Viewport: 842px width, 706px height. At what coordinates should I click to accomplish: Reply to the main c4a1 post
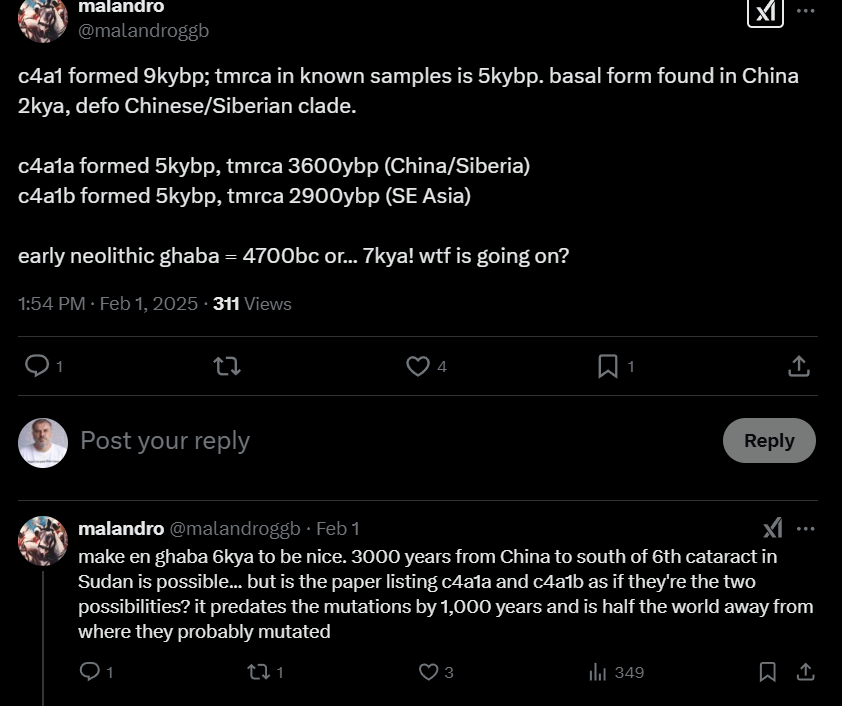(x=37, y=367)
